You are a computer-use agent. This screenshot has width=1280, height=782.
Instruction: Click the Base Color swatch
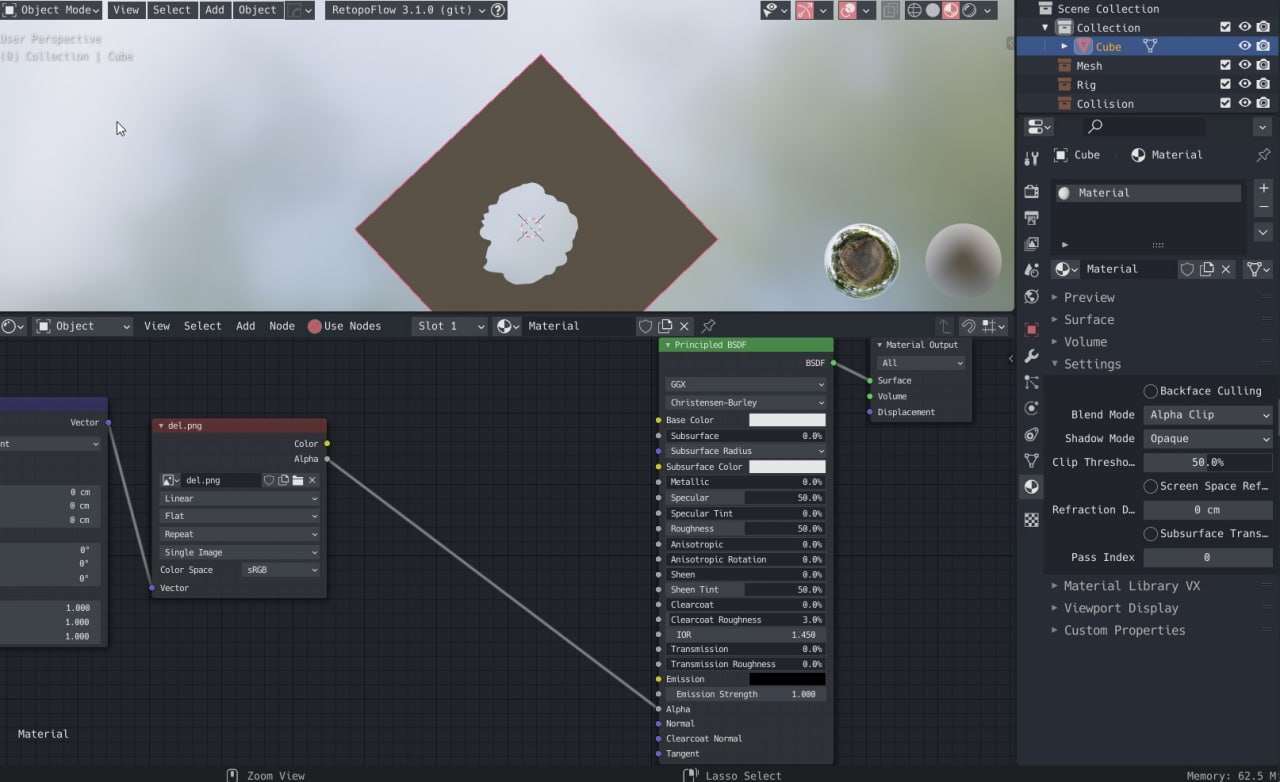[x=787, y=420]
